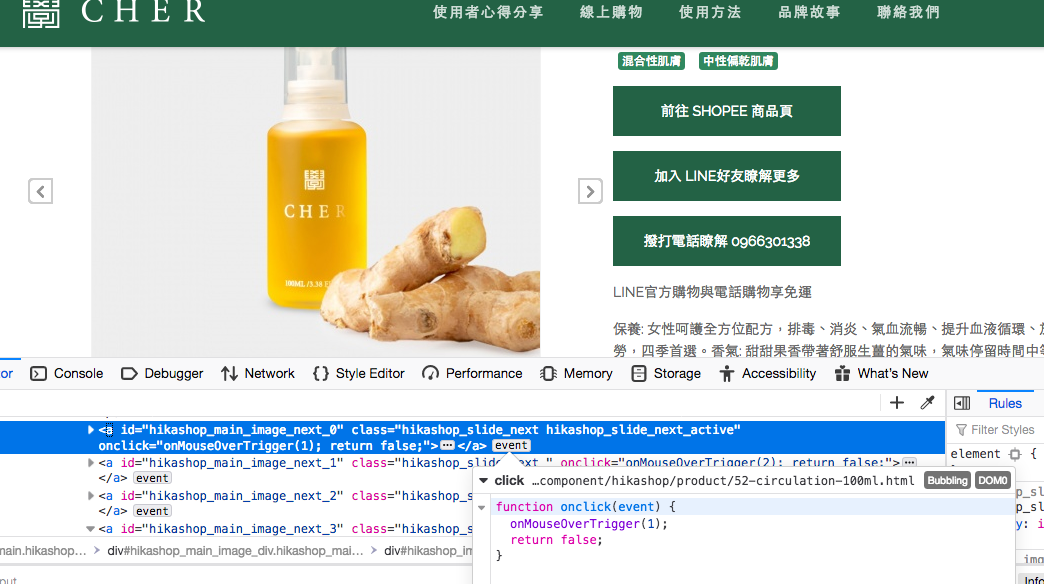Image resolution: width=1044 pixels, height=584 pixels.
Task: Click event badge on hikashop_main_image_next_0
Action: 511,445
